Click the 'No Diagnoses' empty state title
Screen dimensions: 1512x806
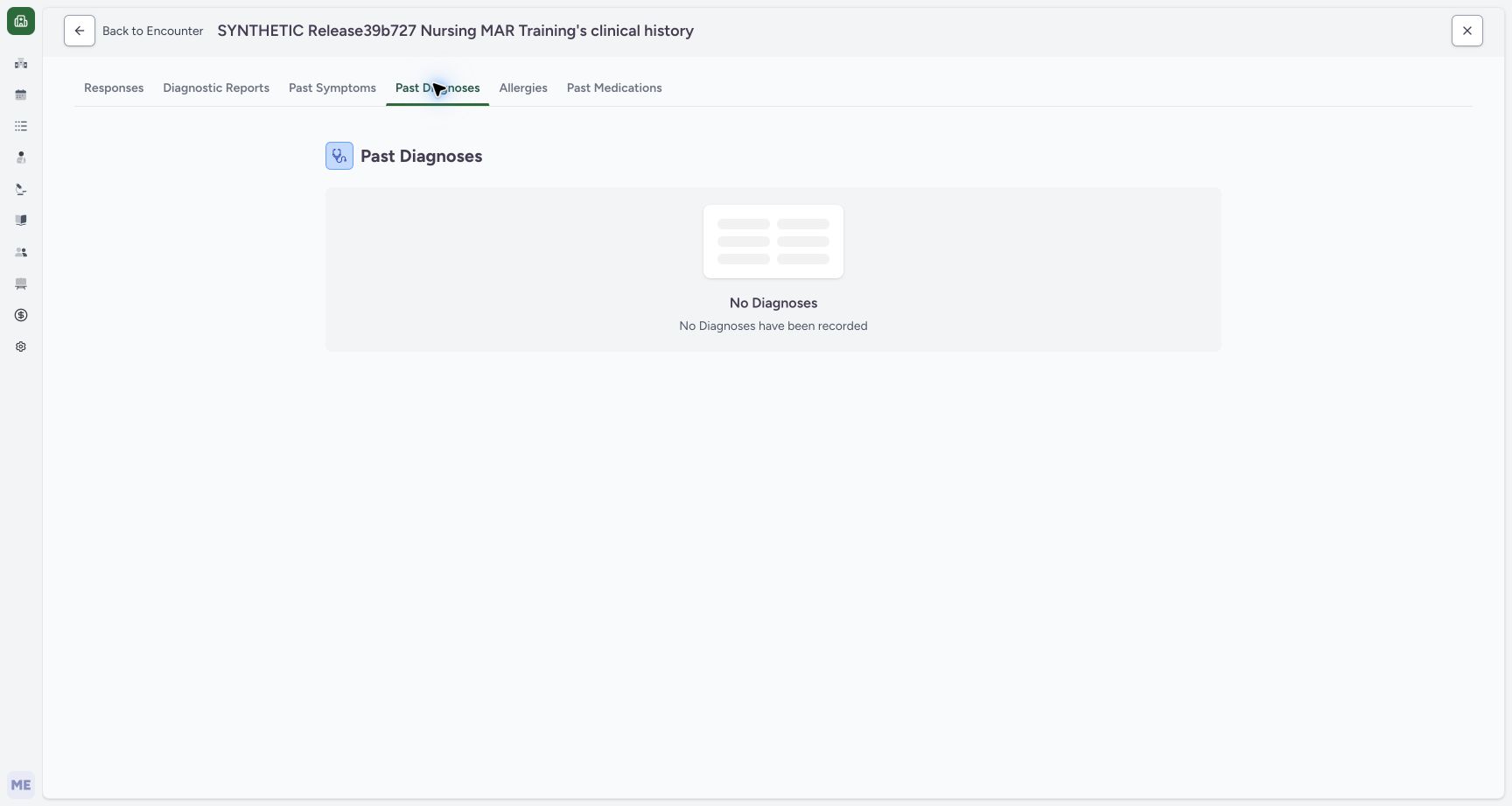(x=773, y=303)
